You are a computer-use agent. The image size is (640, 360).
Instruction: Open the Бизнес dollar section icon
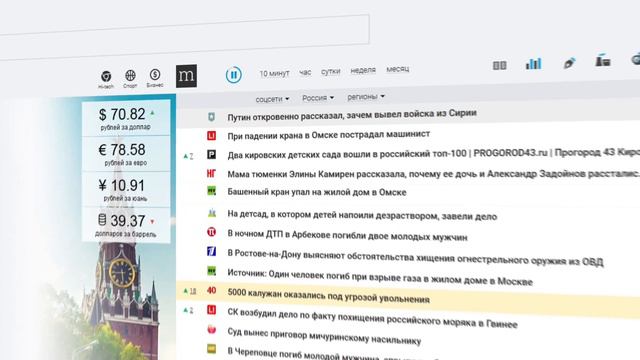(155, 74)
